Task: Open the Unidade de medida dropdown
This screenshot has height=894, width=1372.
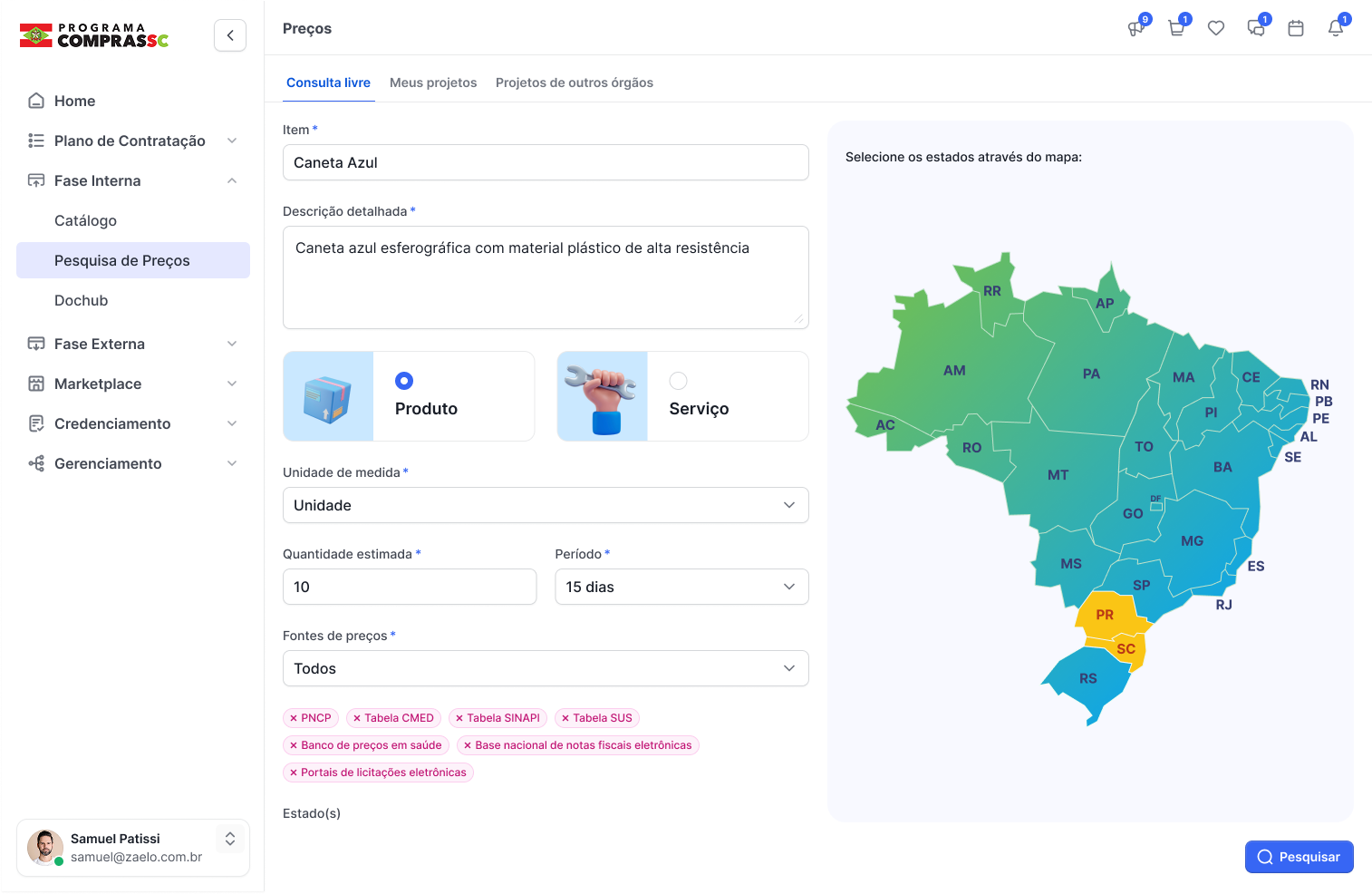Action: click(546, 505)
